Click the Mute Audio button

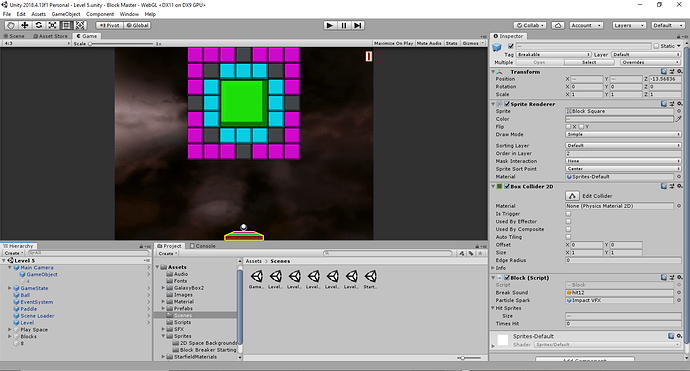point(429,44)
